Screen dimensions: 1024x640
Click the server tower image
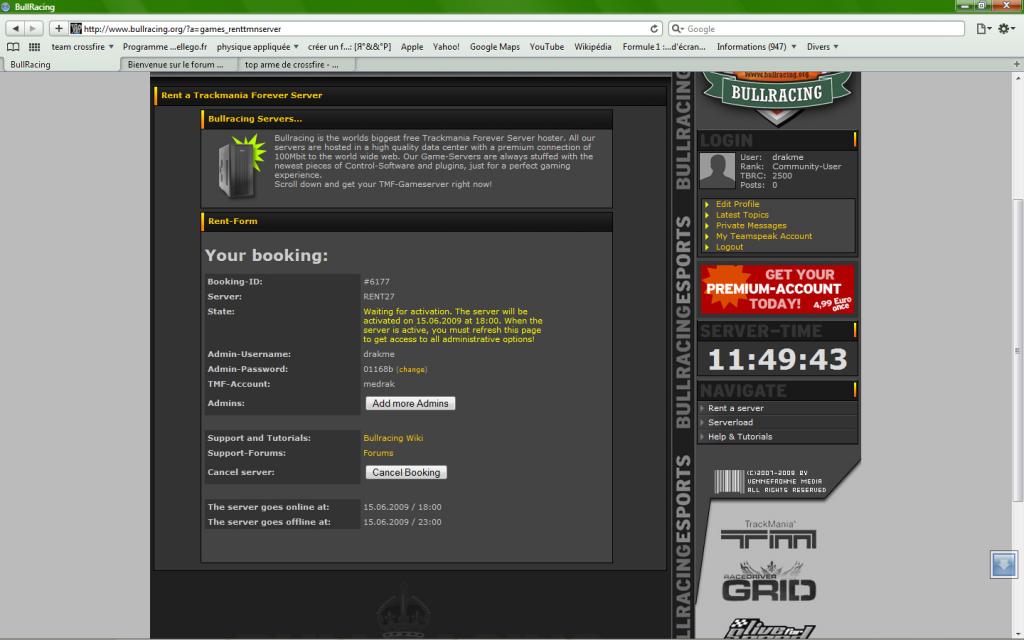[240, 167]
